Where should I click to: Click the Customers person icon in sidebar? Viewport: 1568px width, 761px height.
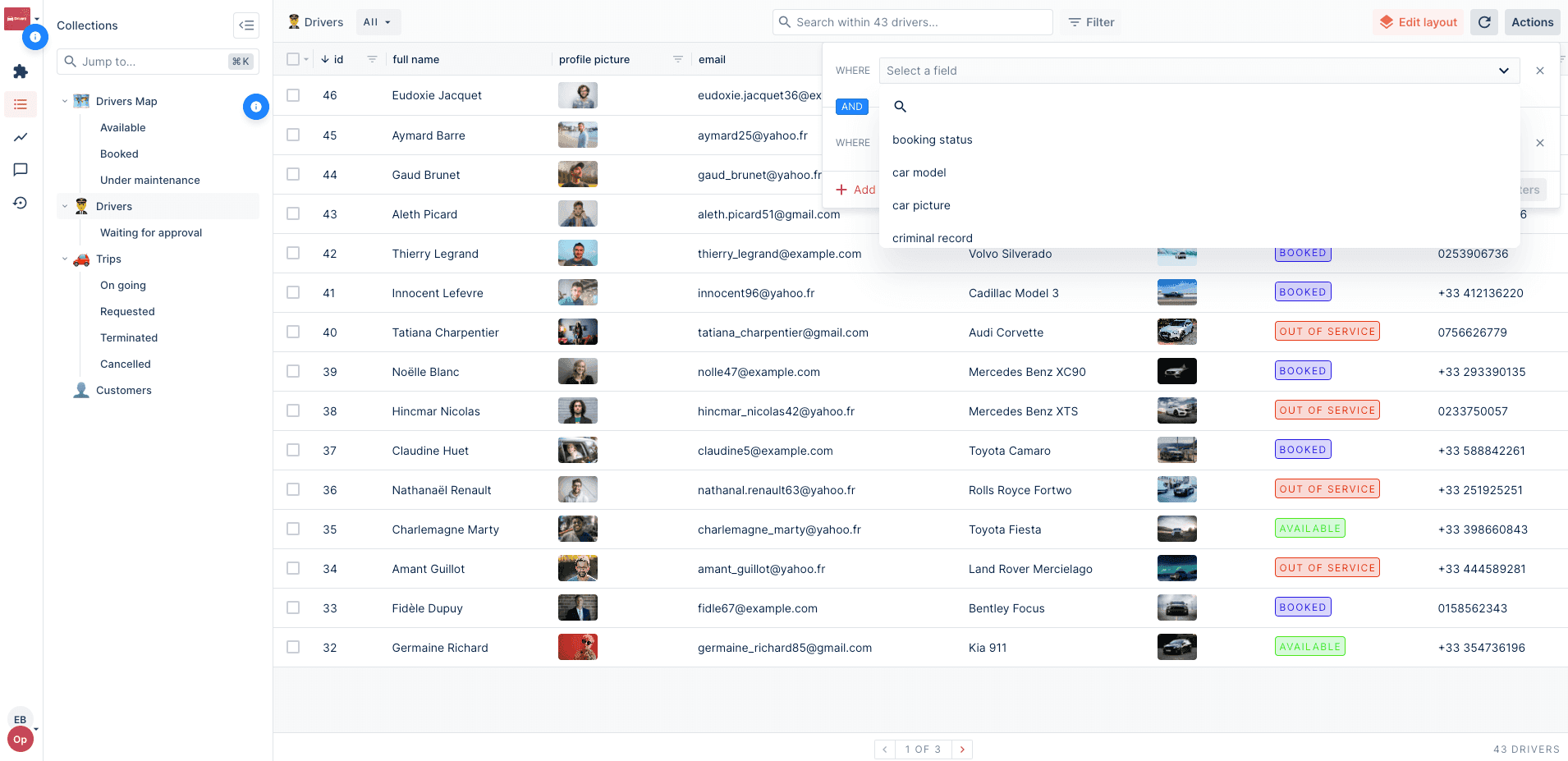pyautogui.click(x=81, y=390)
